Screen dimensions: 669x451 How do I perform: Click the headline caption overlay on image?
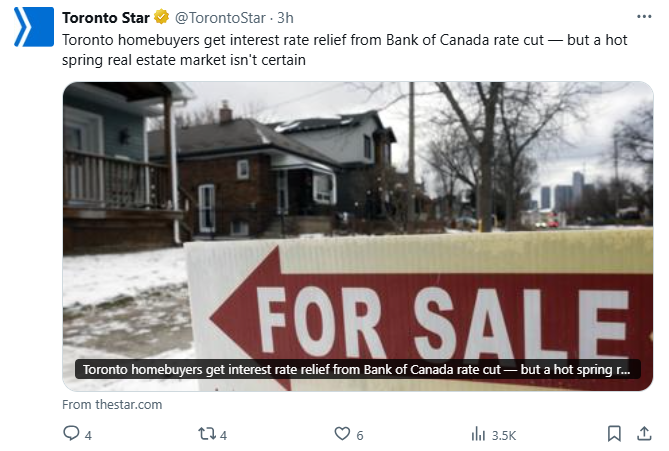(356, 369)
